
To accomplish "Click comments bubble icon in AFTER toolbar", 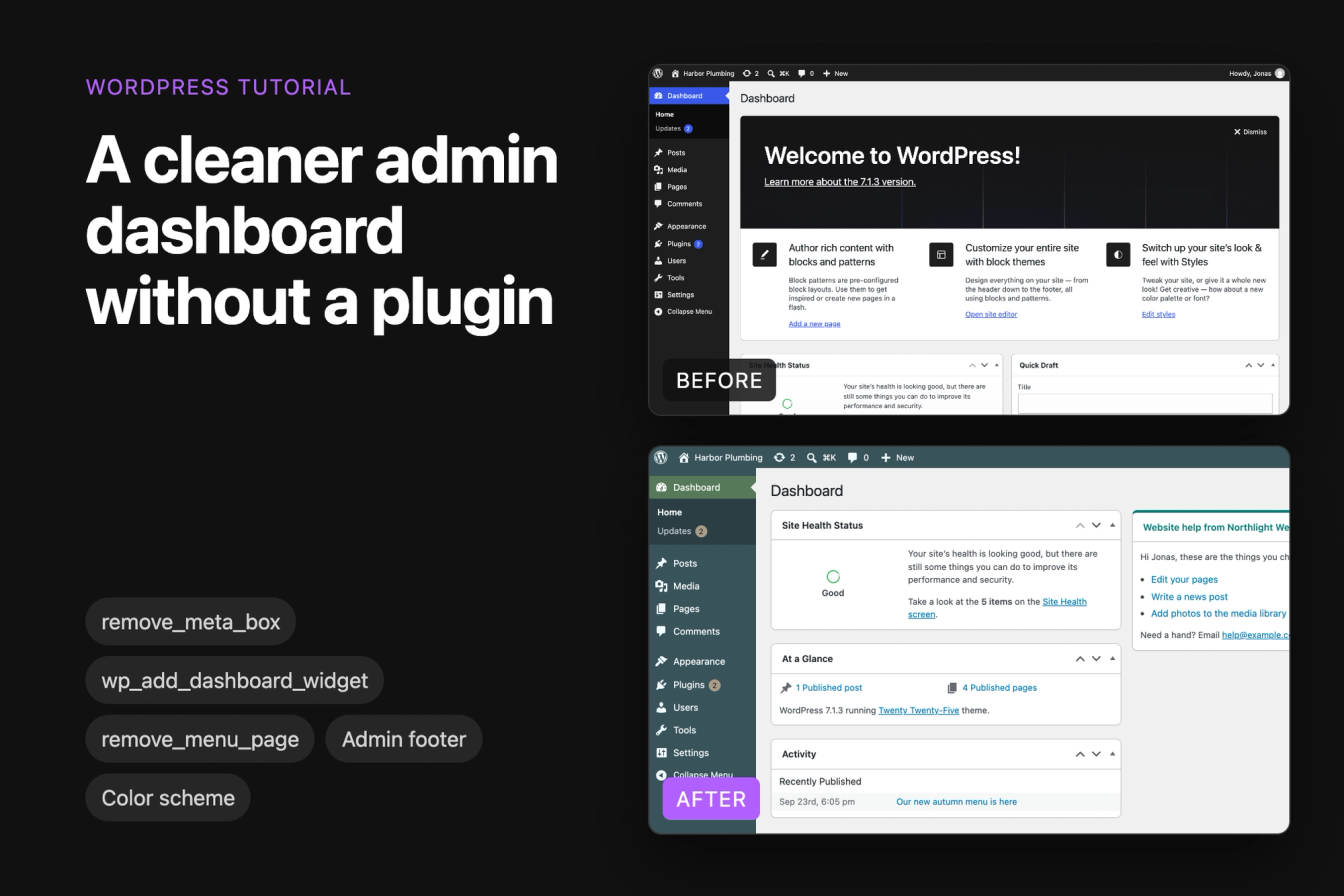I will [x=852, y=458].
